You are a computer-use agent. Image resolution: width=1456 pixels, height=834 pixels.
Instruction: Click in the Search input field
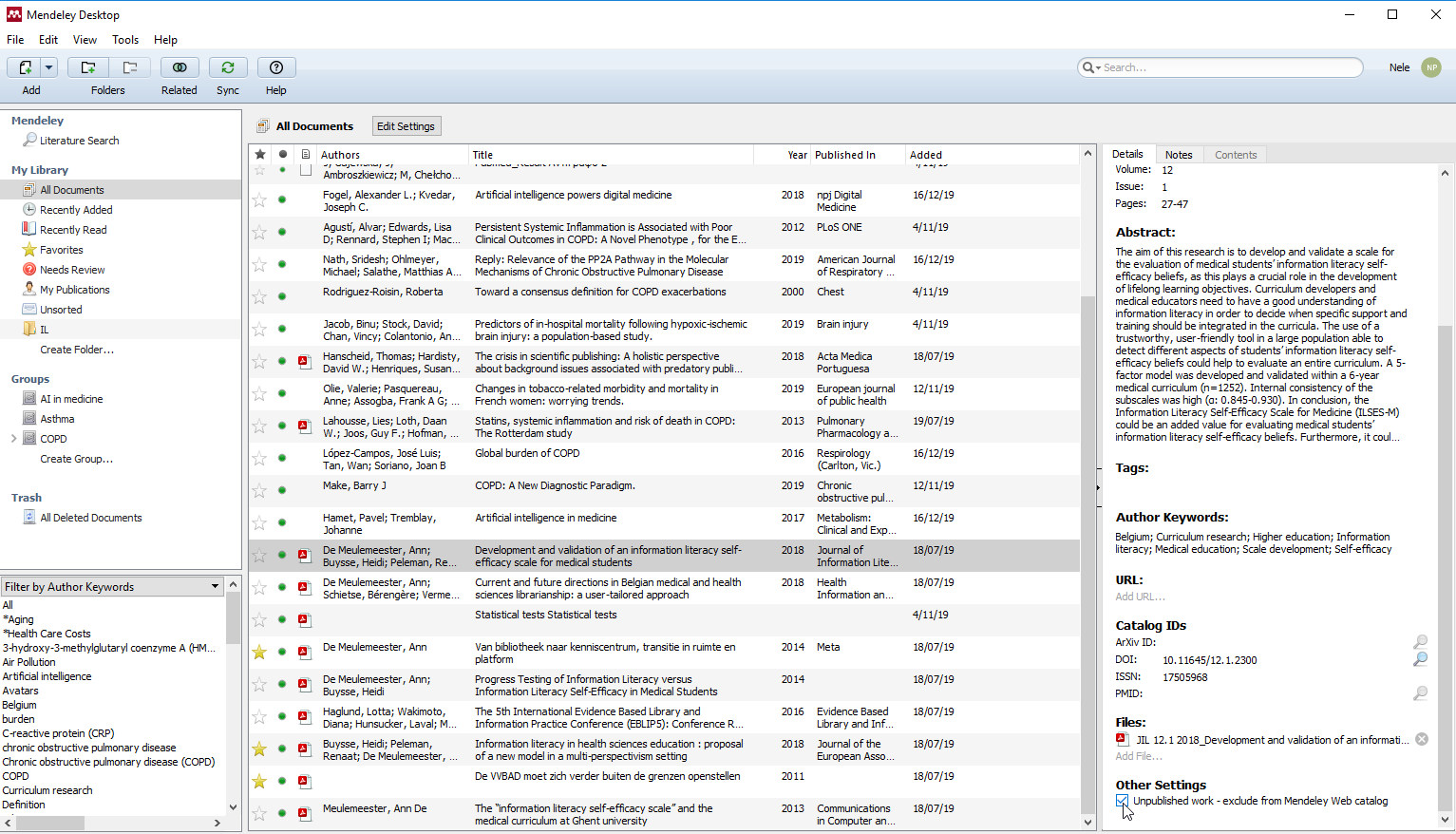pyautogui.click(x=1229, y=67)
